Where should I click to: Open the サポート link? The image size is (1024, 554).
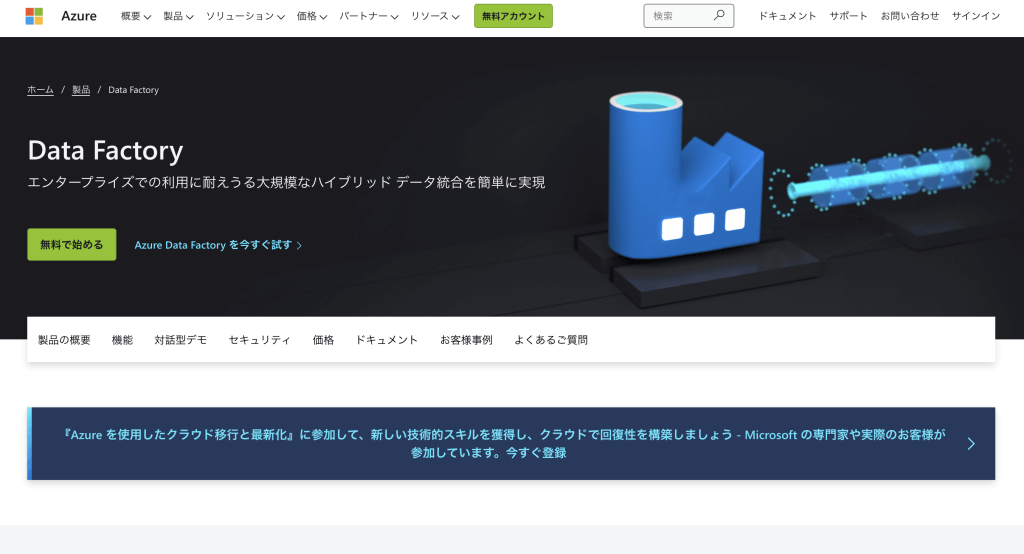848,16
